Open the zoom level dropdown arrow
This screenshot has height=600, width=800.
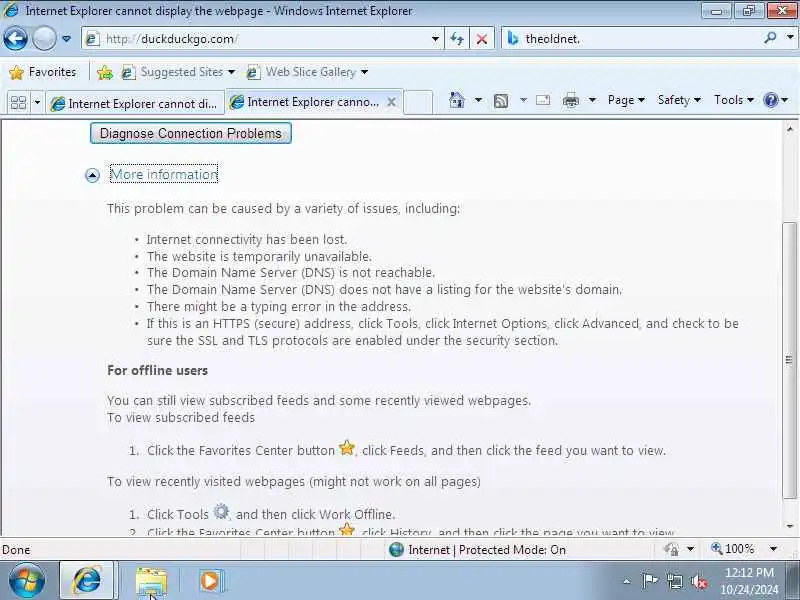(x=773, y=549)
